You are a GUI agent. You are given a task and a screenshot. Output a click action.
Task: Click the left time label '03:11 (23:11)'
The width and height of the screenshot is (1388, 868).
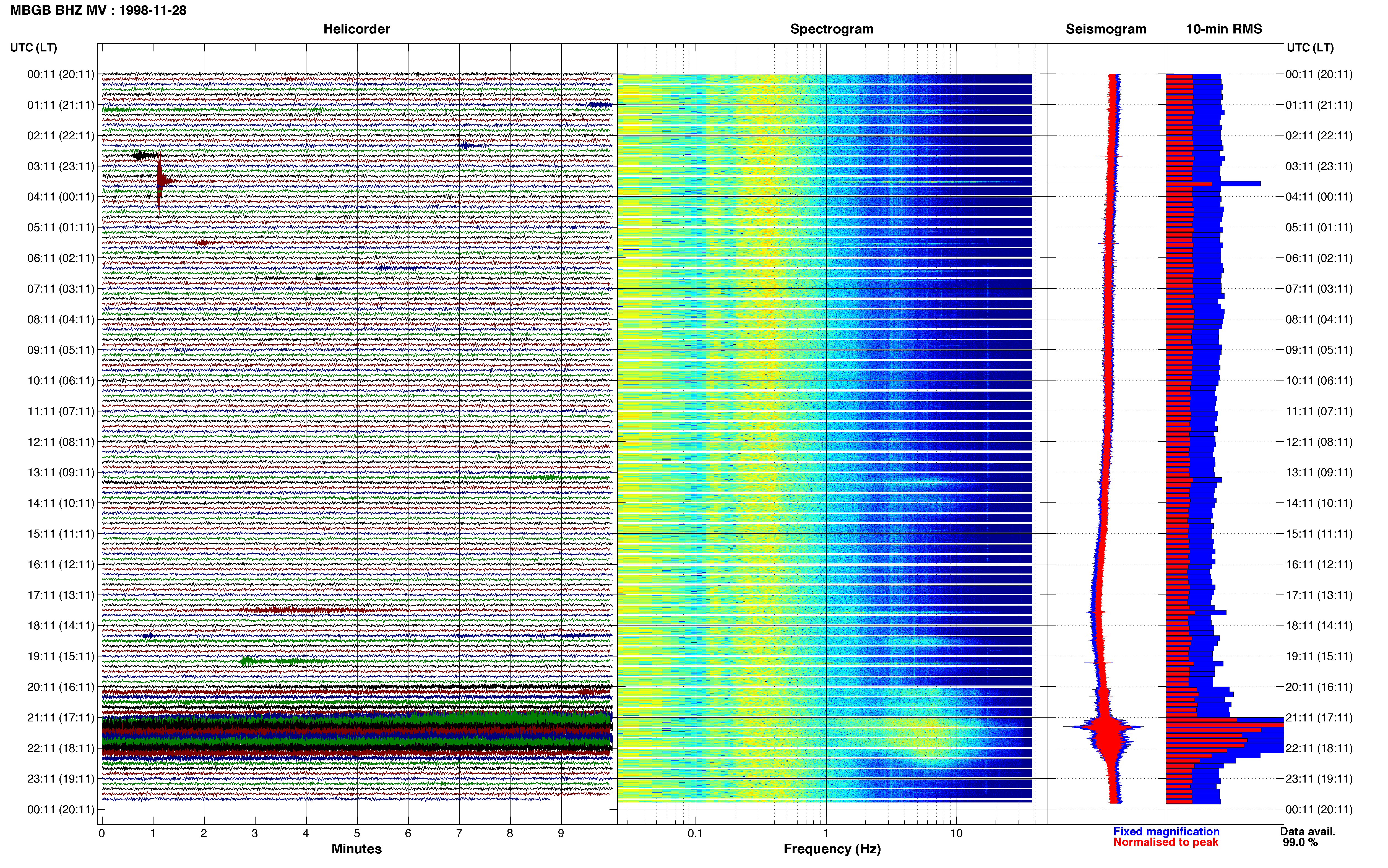tap(61, 166)
